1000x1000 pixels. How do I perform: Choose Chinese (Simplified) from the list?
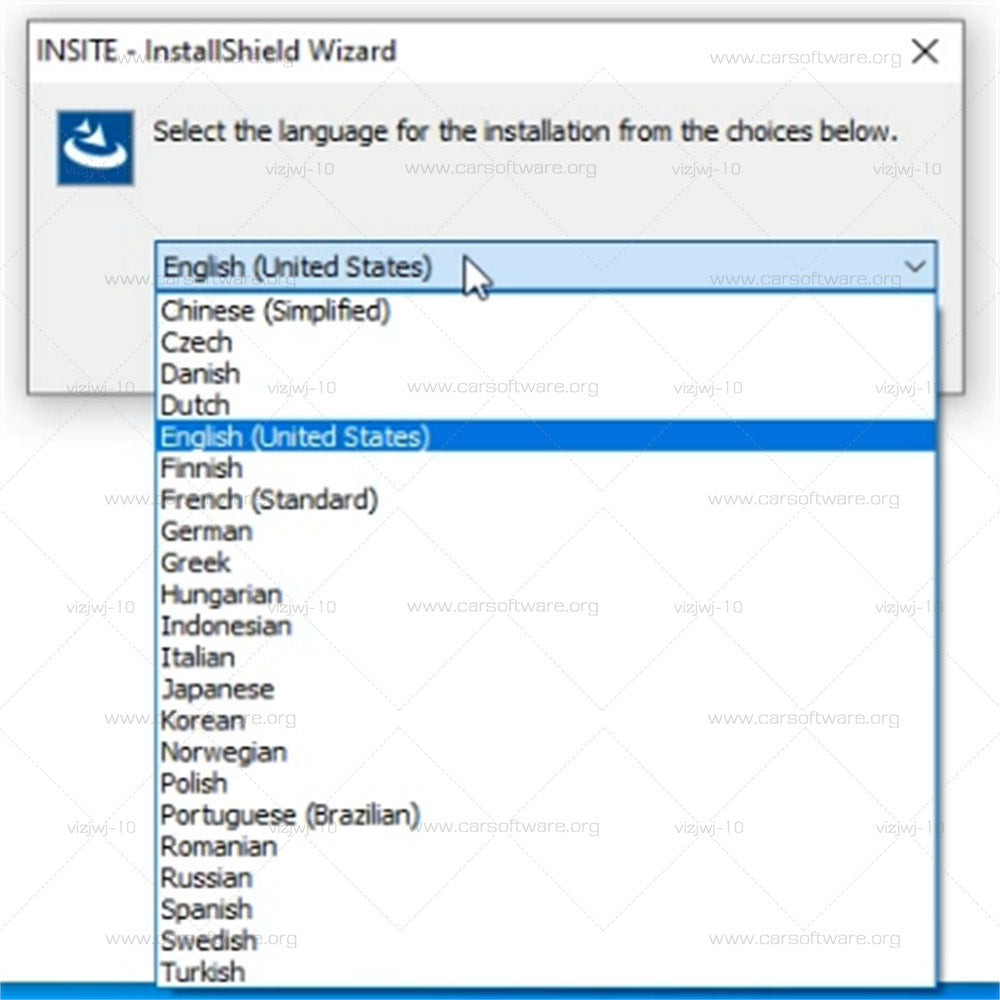pos(546,311)
